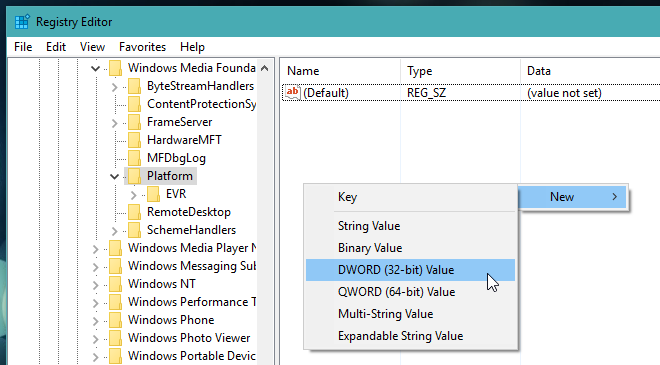
Task: Click the tree pane scroll up arrow
Action: [x=264, y=68]
